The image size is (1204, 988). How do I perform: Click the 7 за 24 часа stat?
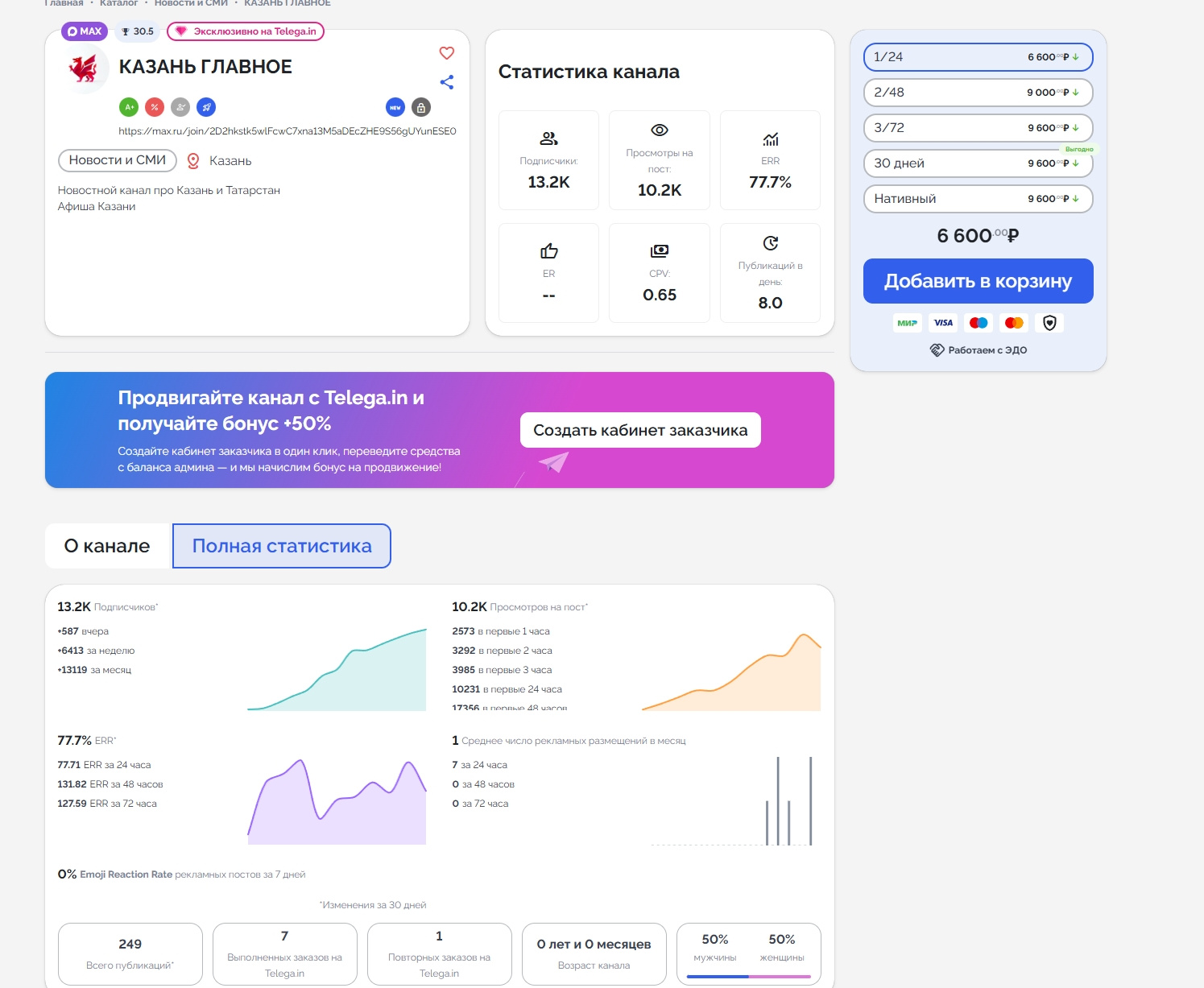pos(480,765)
